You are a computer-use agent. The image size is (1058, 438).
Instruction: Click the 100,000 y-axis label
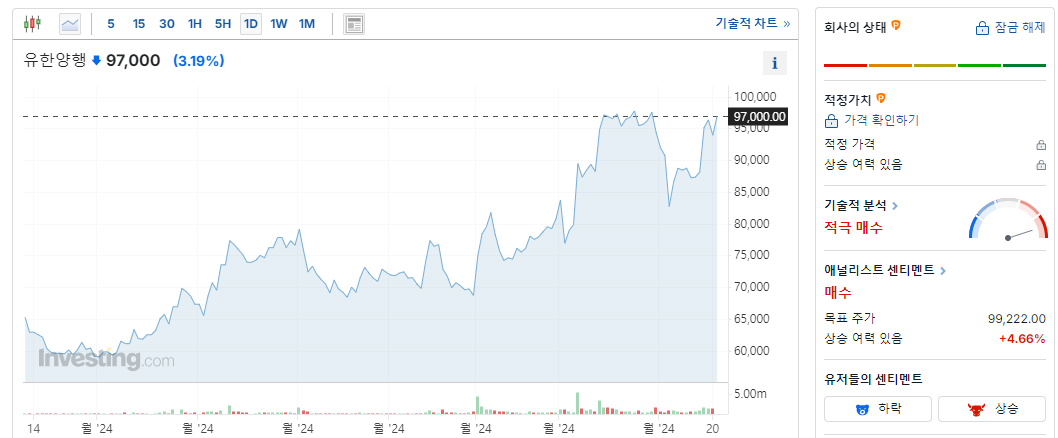(x=755, y=97)
